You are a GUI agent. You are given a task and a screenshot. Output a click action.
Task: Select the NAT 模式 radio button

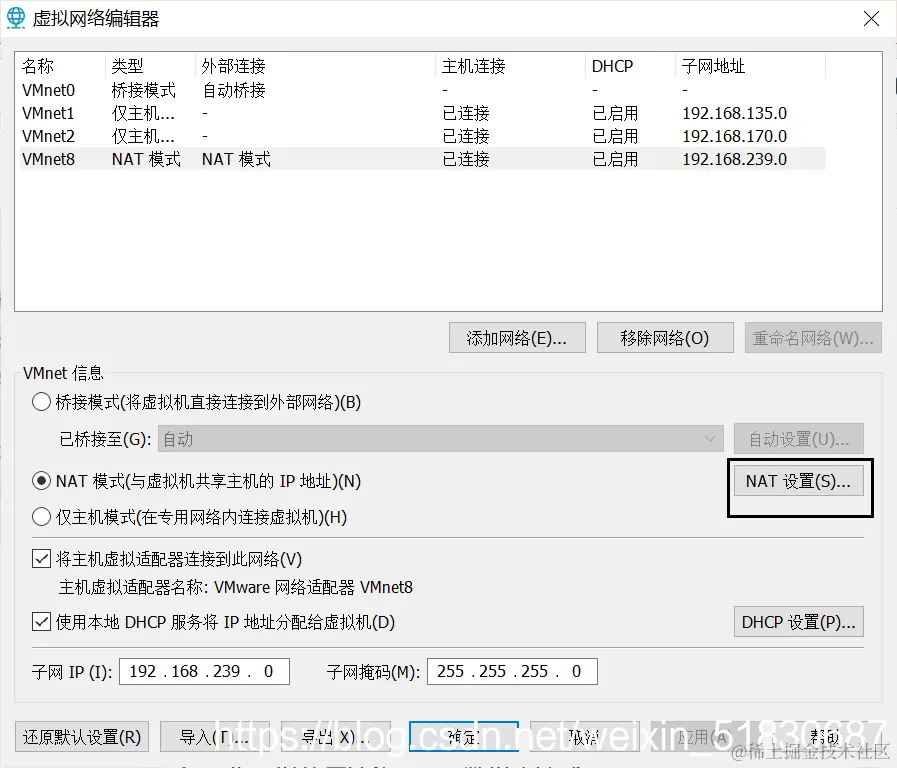pyautogui.click(x=41, y=481)
